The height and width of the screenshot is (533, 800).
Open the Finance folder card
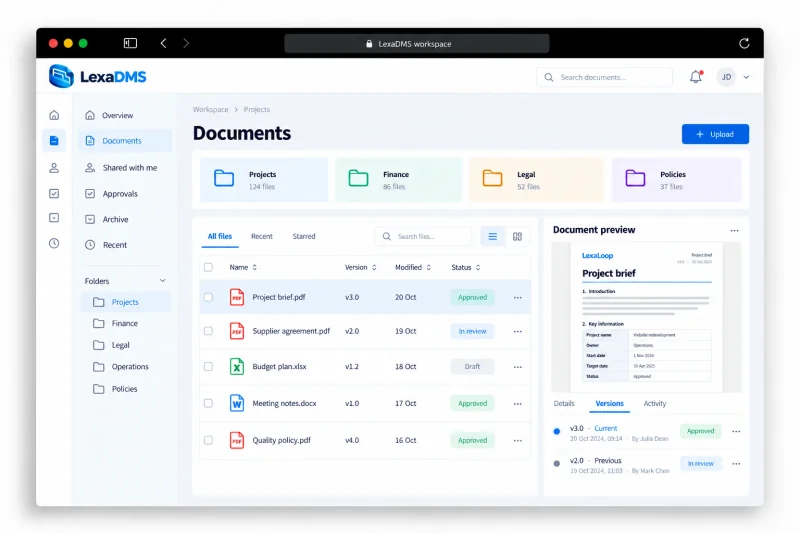(398, 180)
